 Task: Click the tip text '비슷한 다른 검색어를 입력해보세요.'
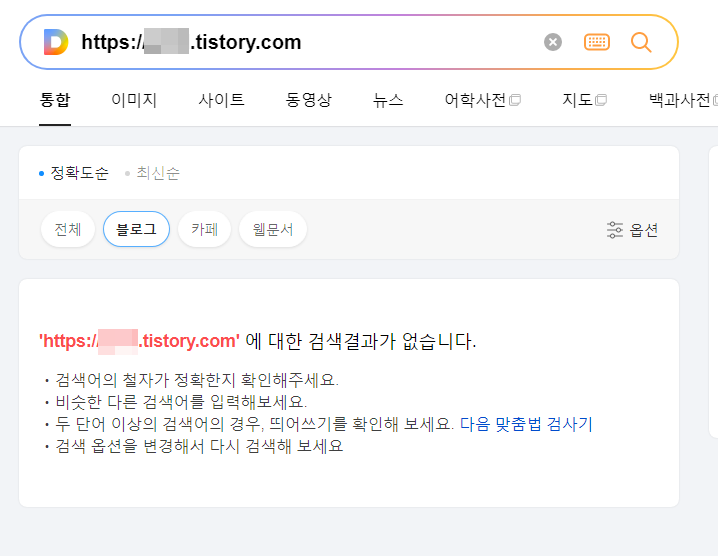[181, 402]
